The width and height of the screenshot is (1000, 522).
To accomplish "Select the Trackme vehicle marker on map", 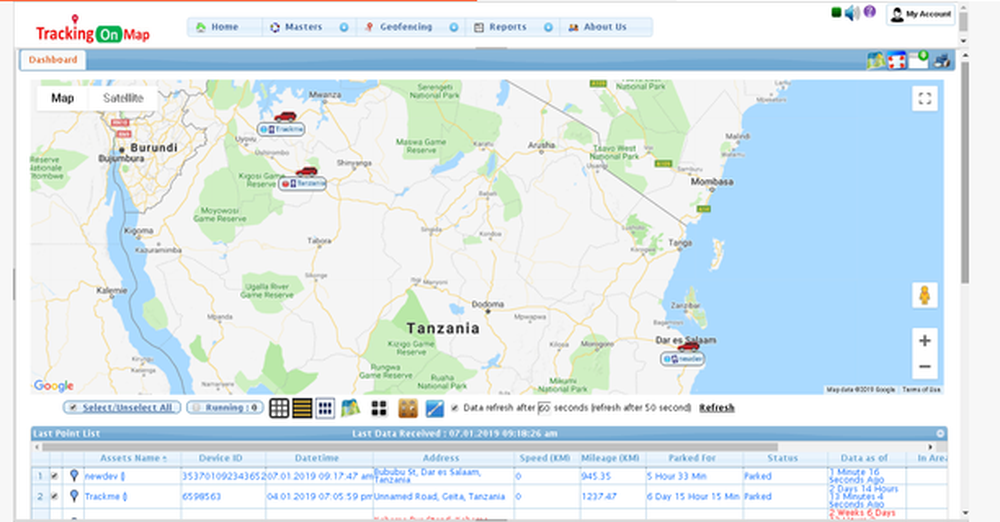I will pyautogui.click(x=284, y=117).
